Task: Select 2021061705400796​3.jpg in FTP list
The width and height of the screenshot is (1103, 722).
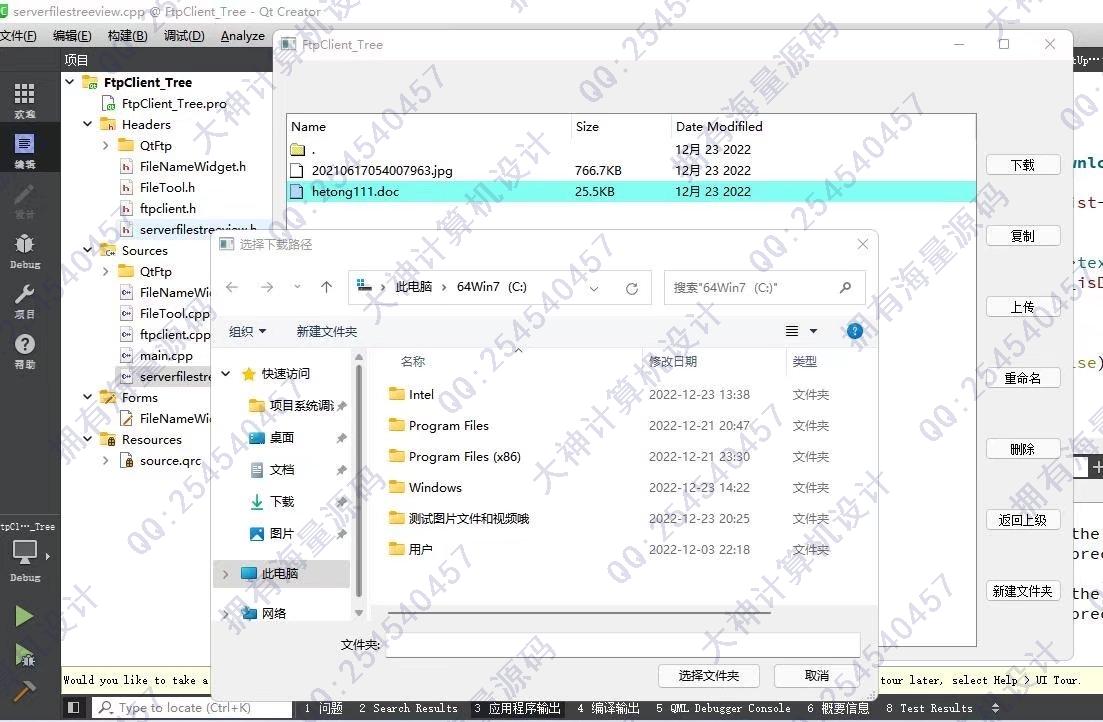Action: tap(631, 170)
